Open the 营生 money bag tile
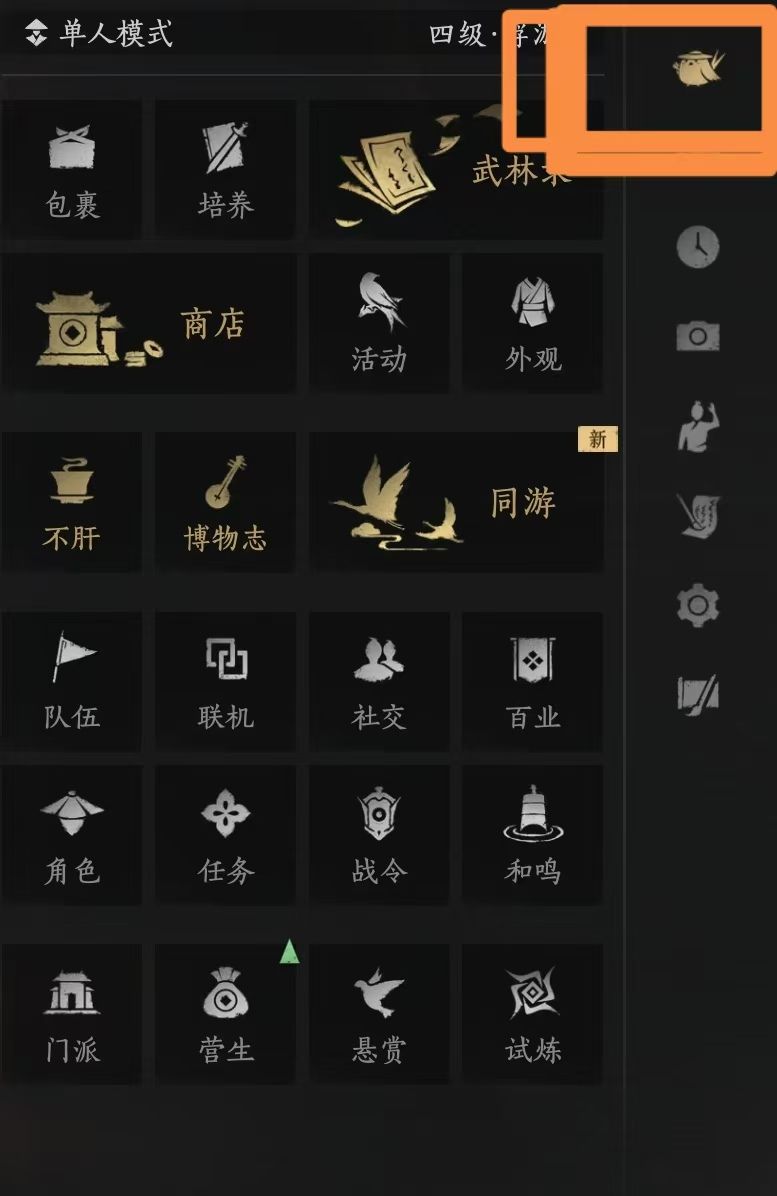777x1196 pixels. click(x=226, y=1014)
